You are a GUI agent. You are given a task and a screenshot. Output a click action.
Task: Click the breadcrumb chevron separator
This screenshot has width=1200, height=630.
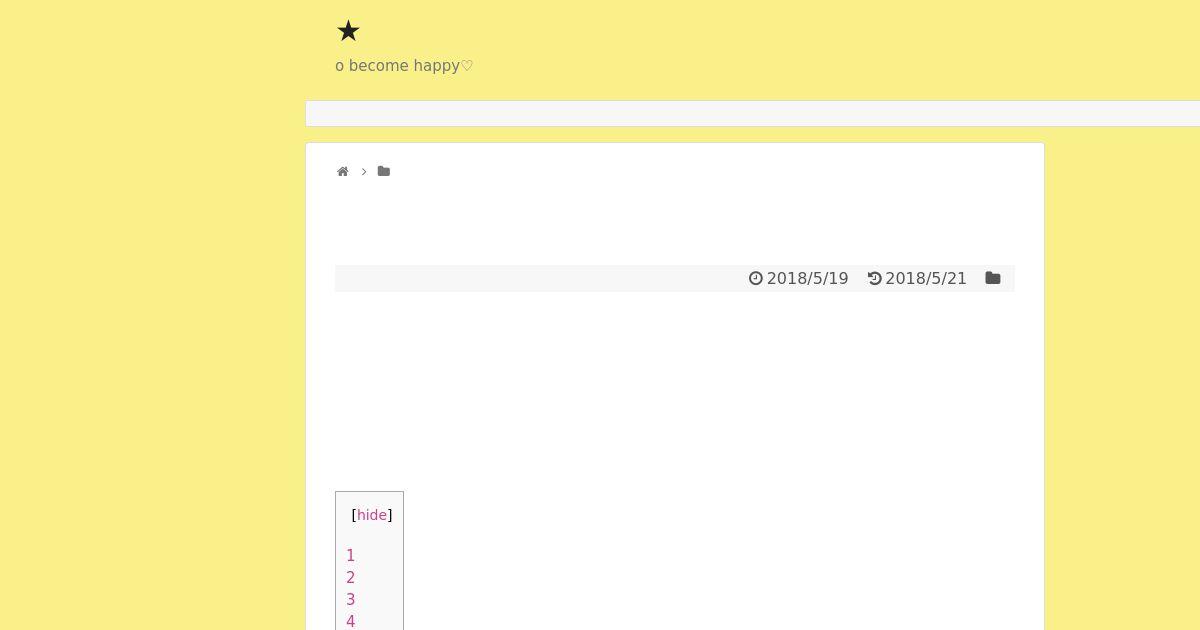pos(364,172)
